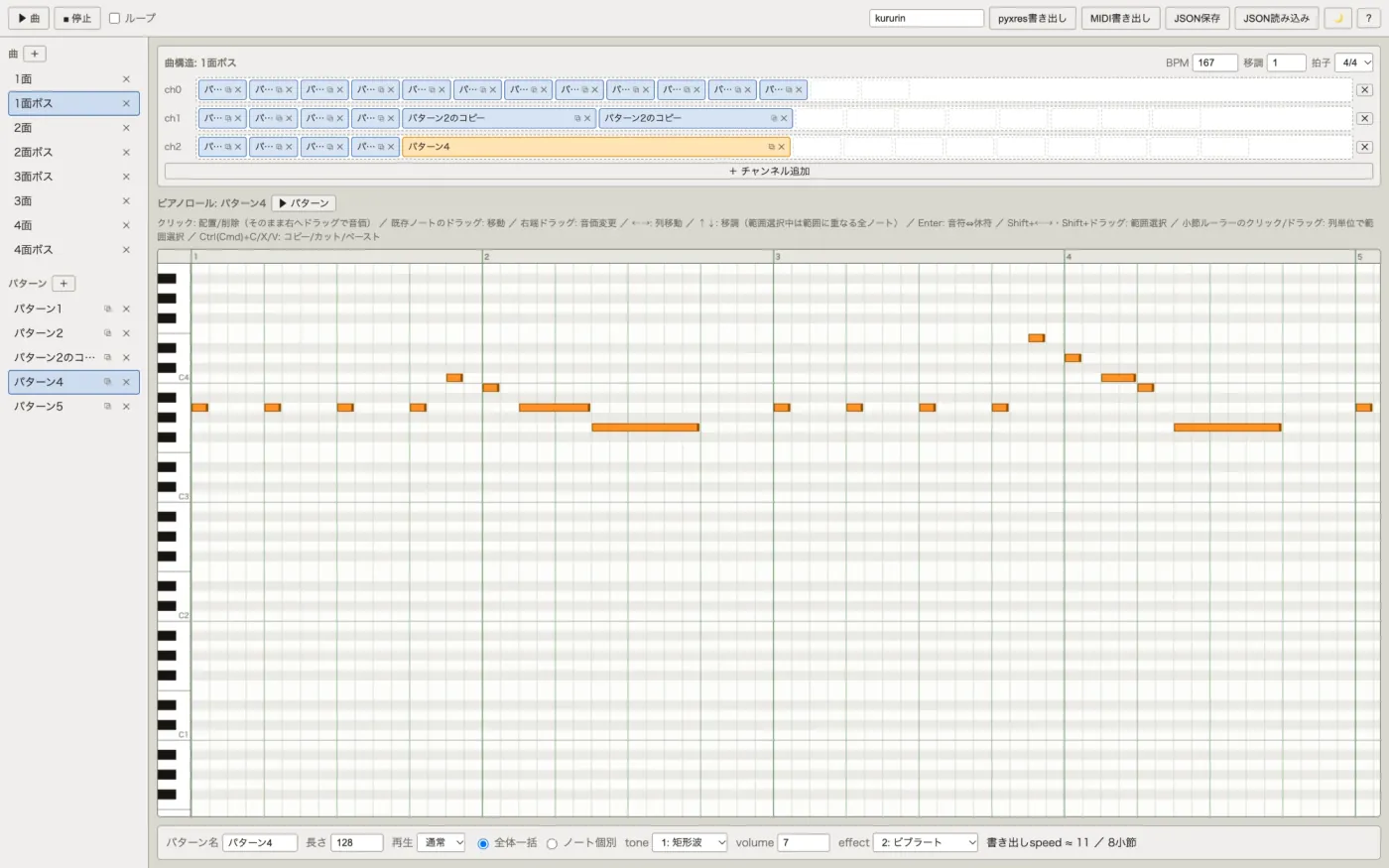The height and width of the screenshot is (868, 1389).
Task: Click the project name field kururin
Action: pyautogui.click(x=927, y=18)
